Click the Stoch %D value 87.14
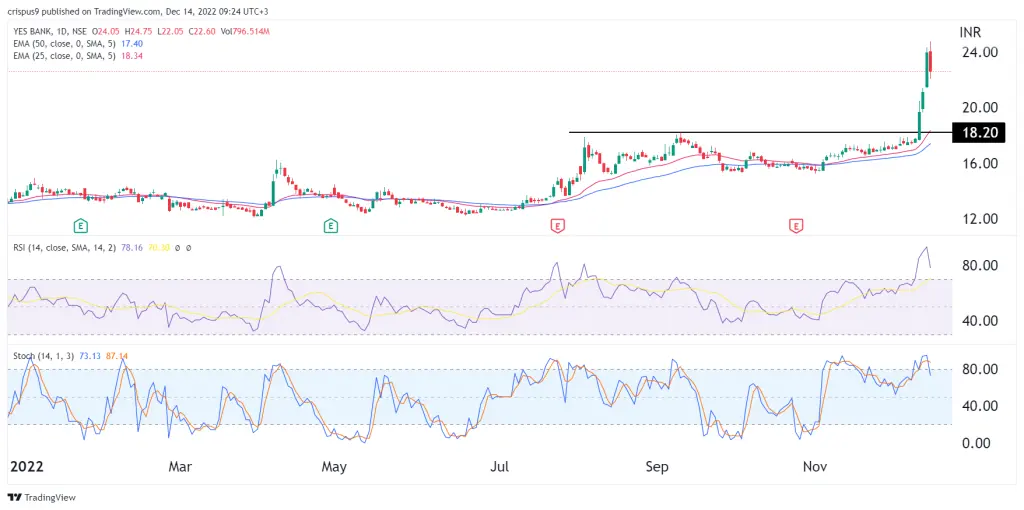The image size is (1024, 510). tap(115, 357)
